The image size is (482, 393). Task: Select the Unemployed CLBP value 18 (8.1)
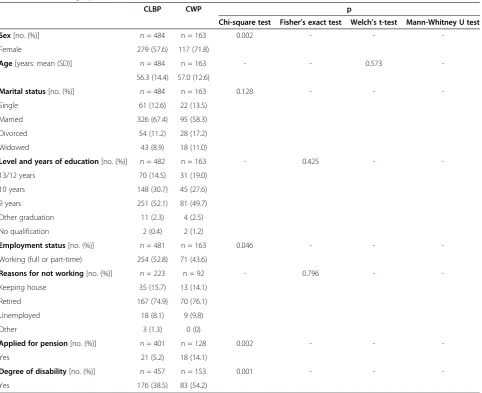coord(152,315)
